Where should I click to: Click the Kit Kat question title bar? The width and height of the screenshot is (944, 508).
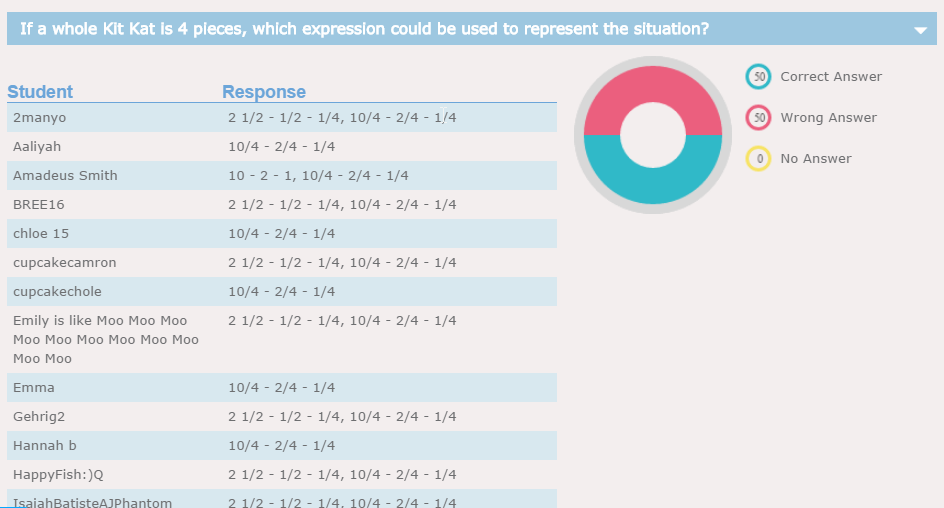[x=365, y=29]
